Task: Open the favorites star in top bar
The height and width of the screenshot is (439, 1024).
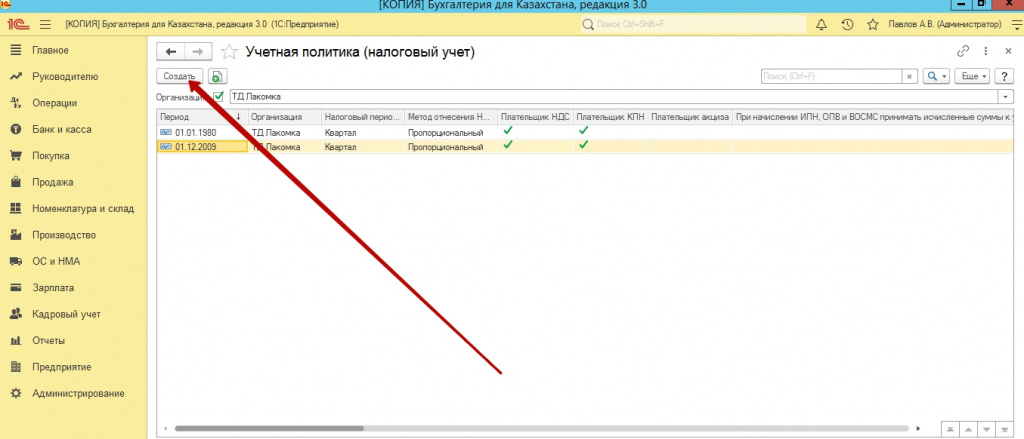Action: click(x=872, y=25)
